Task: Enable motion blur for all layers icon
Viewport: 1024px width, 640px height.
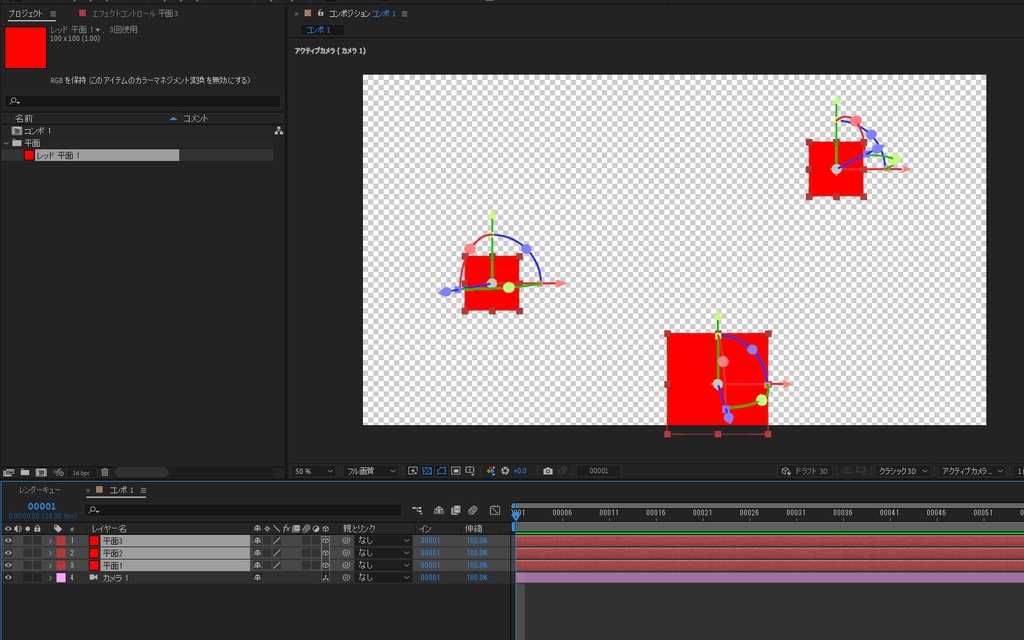Action: coord(473,510)
